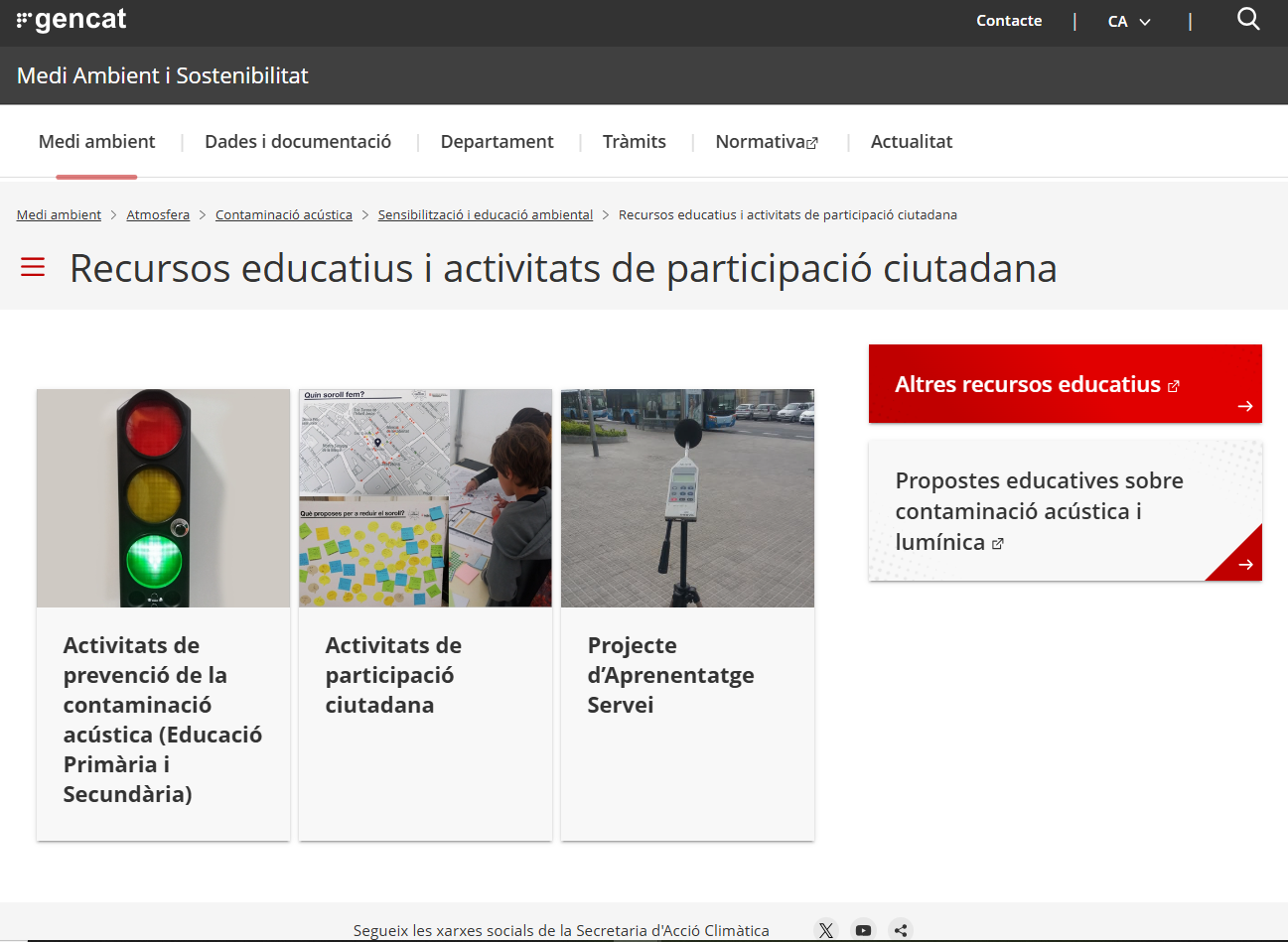Open the Dades i documentació menu
Image resolution: width=1288 pixels, height=942 pixels.
pyautogui.click(x=298, y=142)
